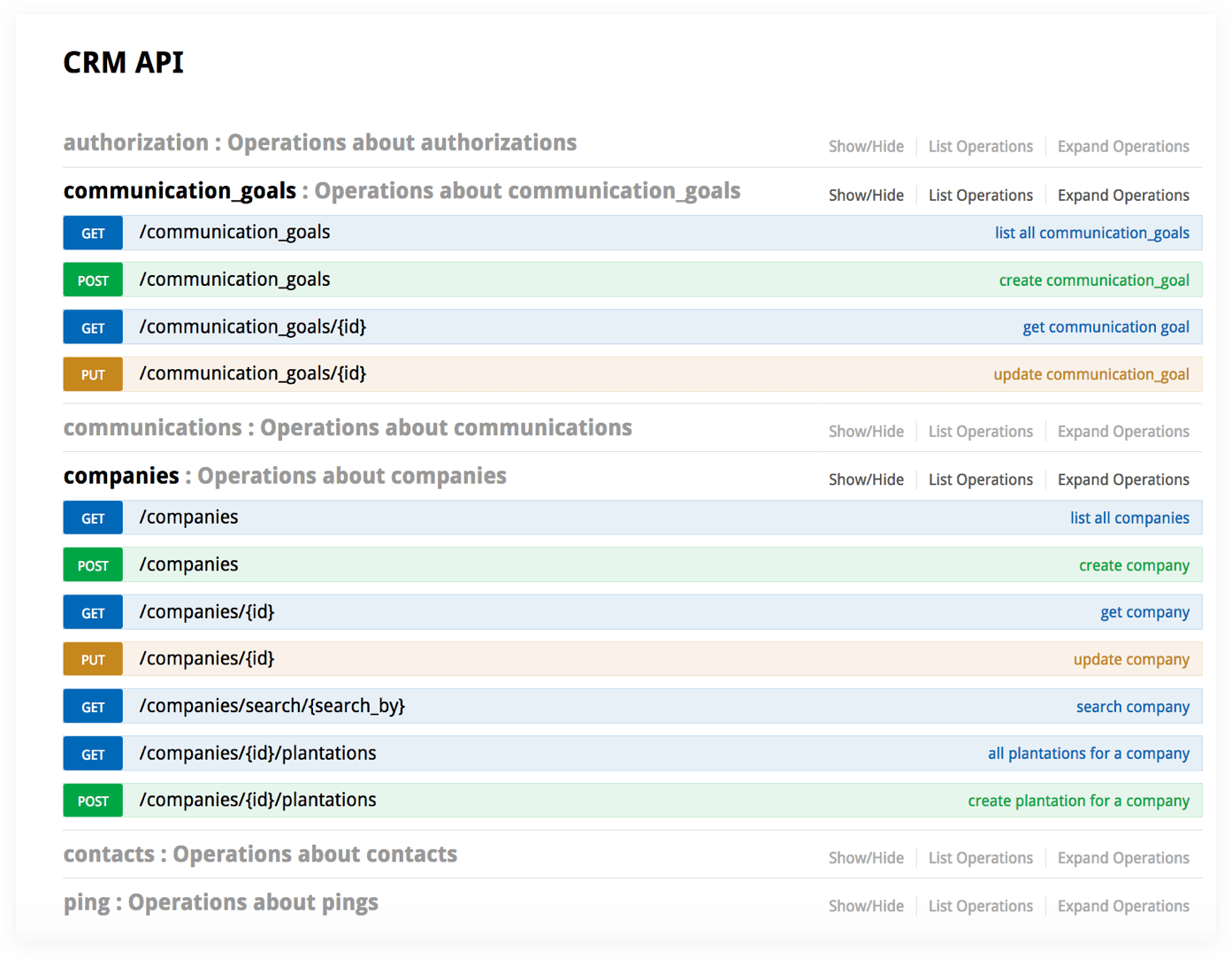Click the CRM API title
Screen dimensions: 1232x959
point(124,63)
